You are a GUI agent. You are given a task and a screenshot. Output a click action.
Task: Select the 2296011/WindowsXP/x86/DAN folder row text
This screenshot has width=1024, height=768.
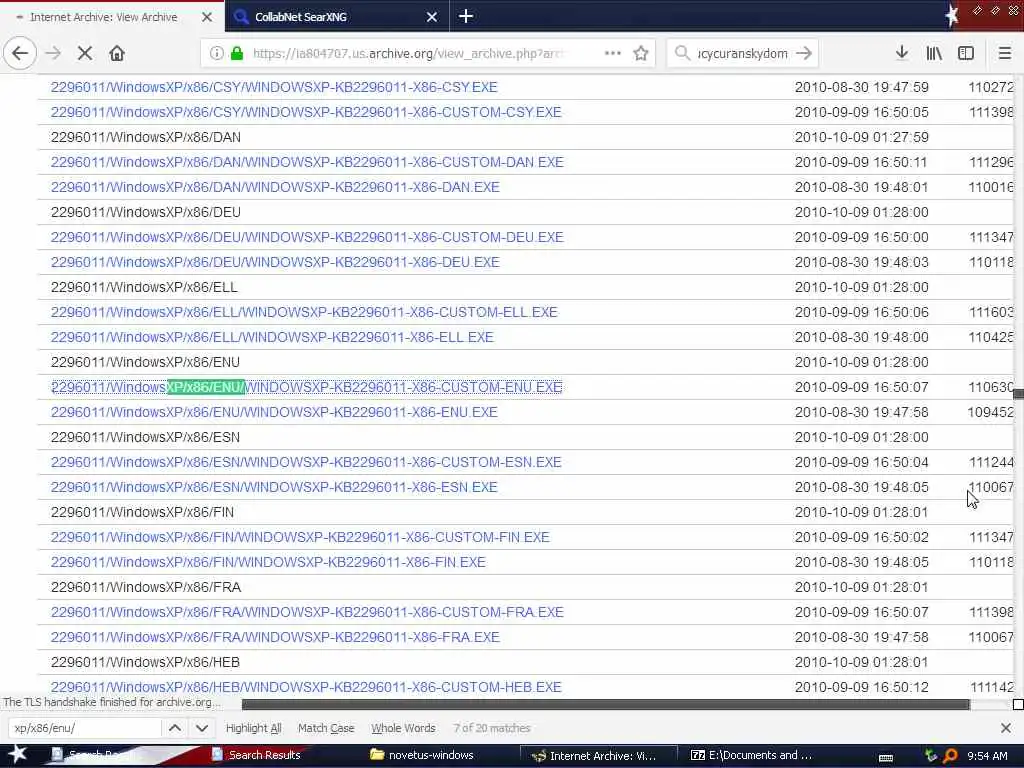click(146, 137)
